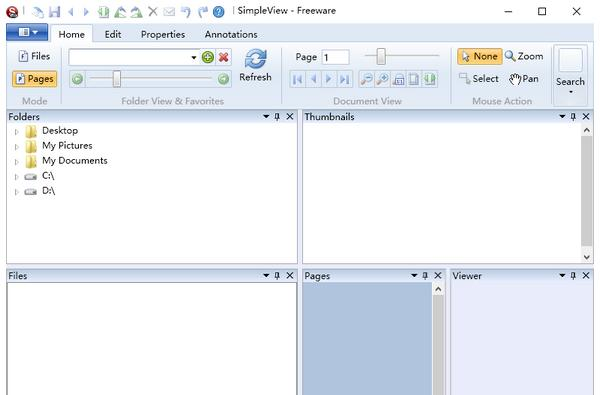Click the left green arrow beside folder slider

tap(77, 79)
